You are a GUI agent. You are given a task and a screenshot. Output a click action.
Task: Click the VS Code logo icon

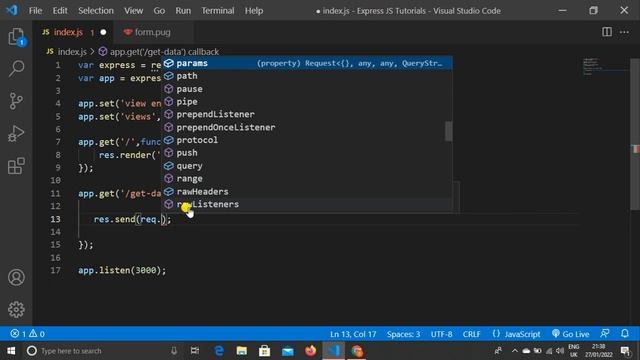11,10
